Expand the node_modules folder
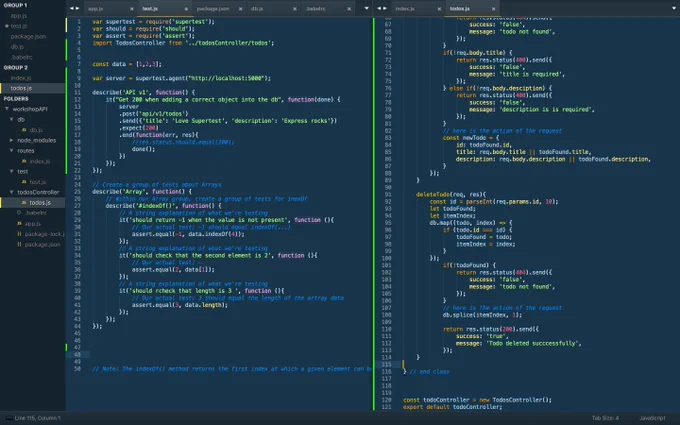The width and height of the screenshot is (680, 425). tap(12, 140)
